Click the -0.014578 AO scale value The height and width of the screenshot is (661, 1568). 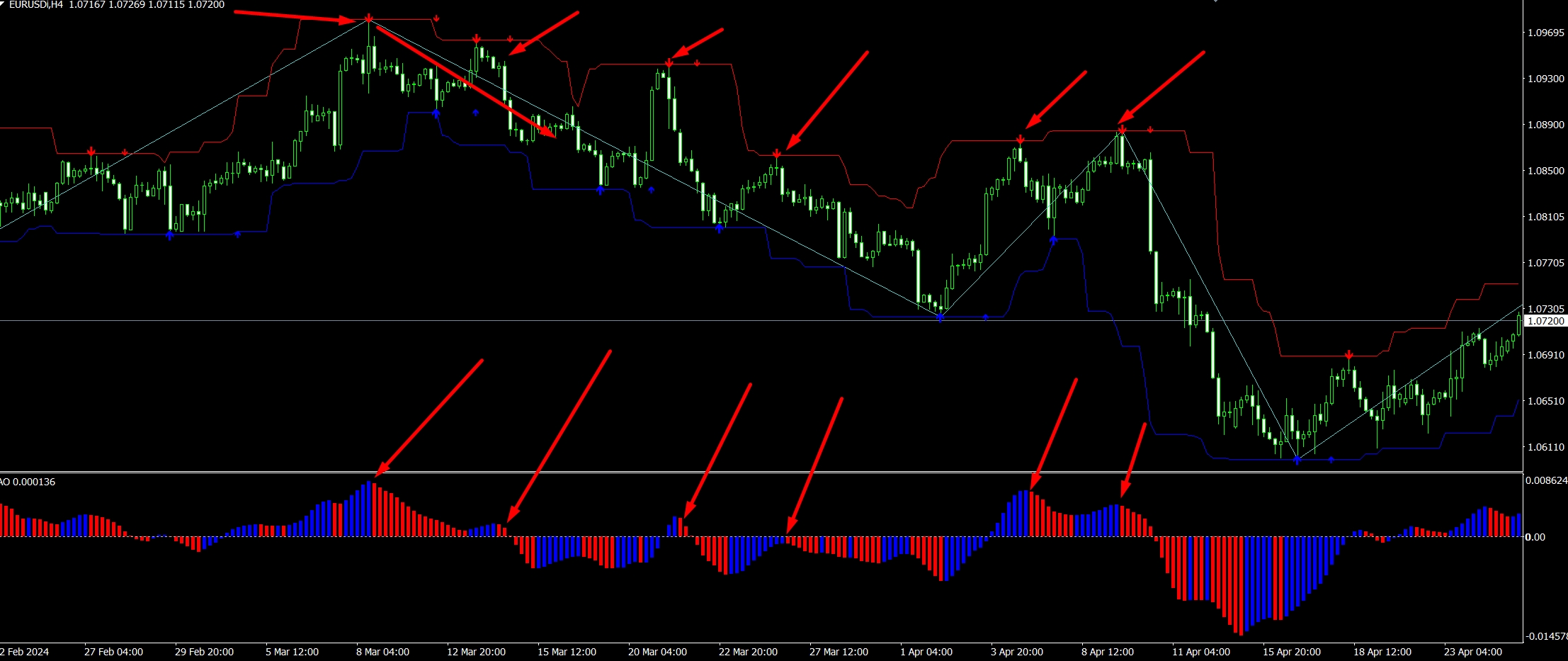coord(1547,636)
